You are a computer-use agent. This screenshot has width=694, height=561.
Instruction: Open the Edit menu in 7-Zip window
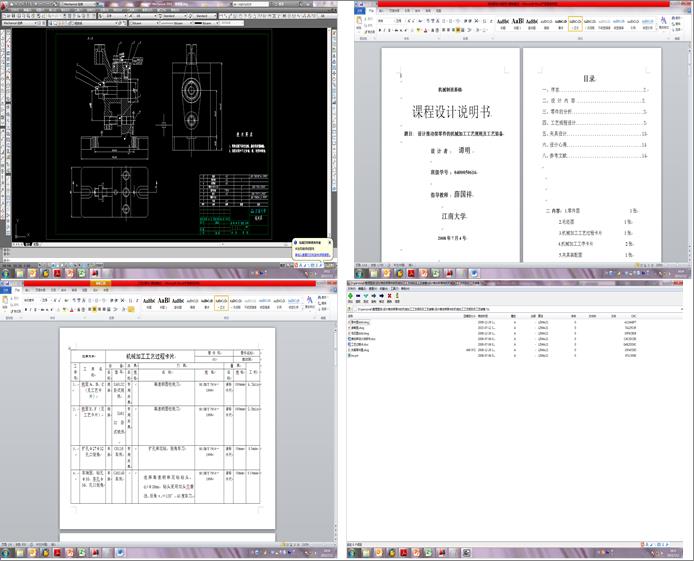(x=362, y=288)
